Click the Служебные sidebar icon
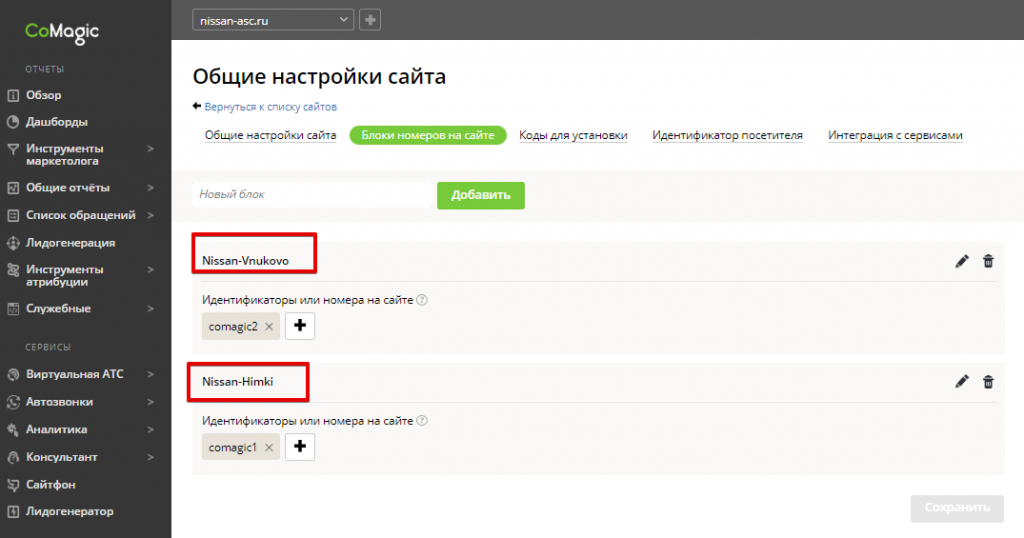1024x538 pixels. pyautogui.click(x=13, y=309)
